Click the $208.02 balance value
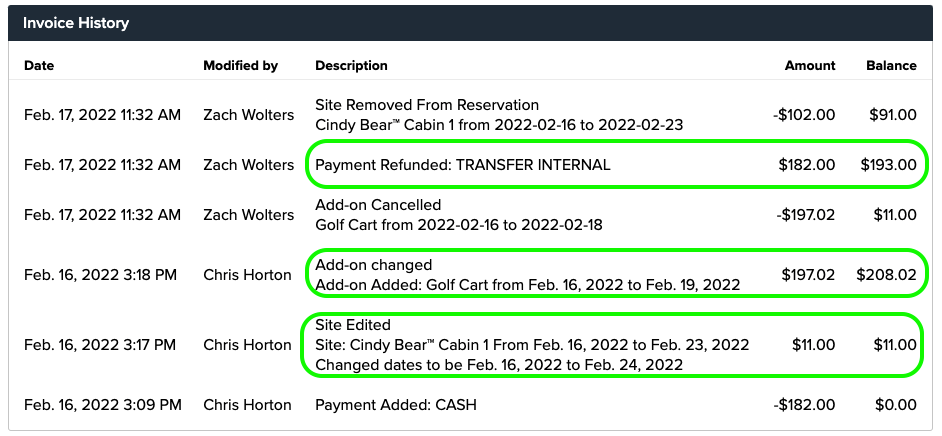Image resolution: width=942 pixels, height=436 pixels. tap(886, 275)
